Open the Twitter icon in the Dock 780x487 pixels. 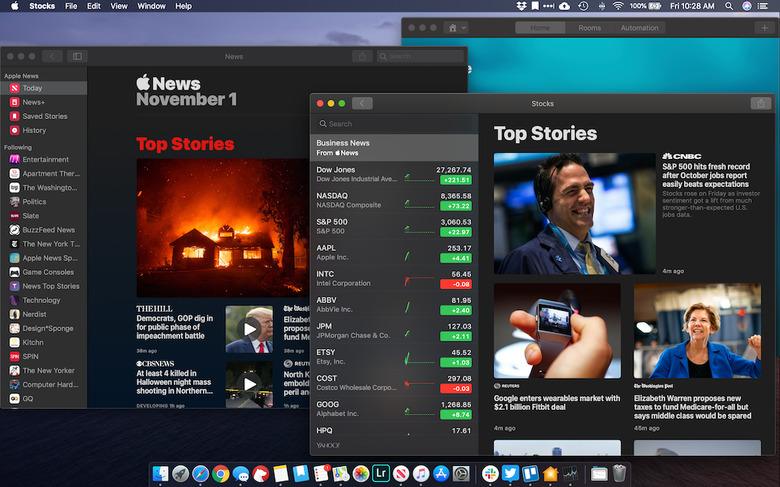click(510, 473)
